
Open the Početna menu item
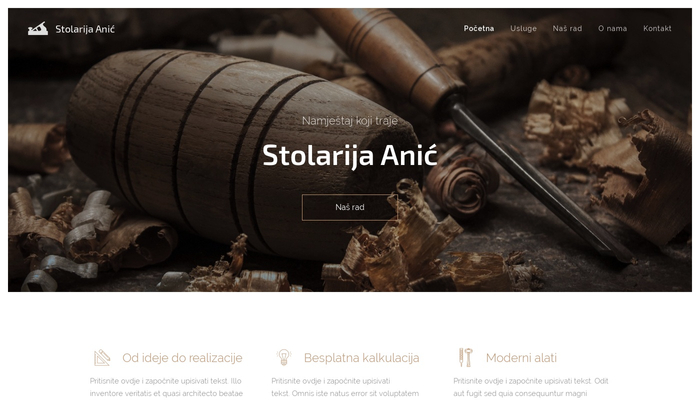coord(479,29)
